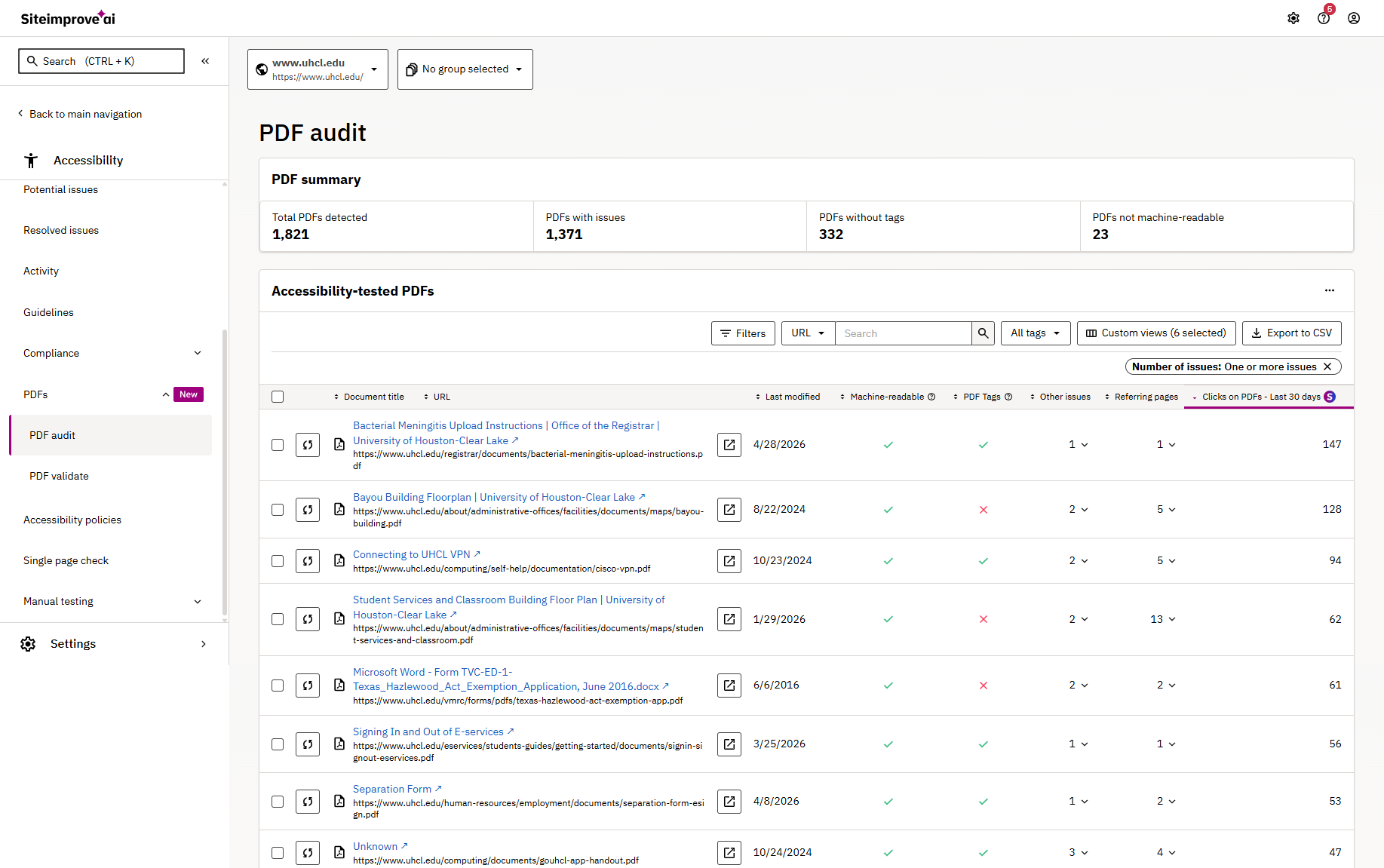Sort by Last modified column header
This screenshot has height=868, width=1384.
point(788,397)
